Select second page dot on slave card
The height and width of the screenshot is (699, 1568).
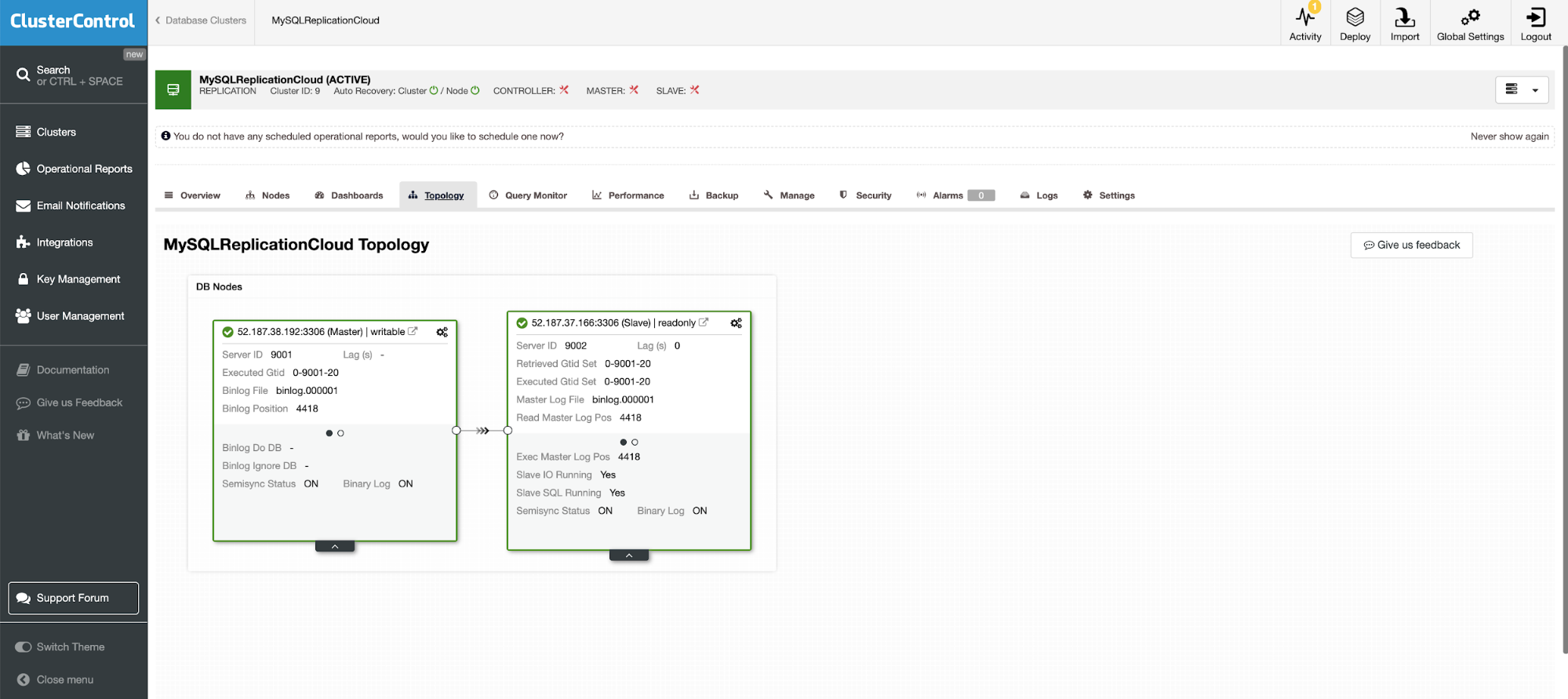pyautogui.click(x=635, y=442)
